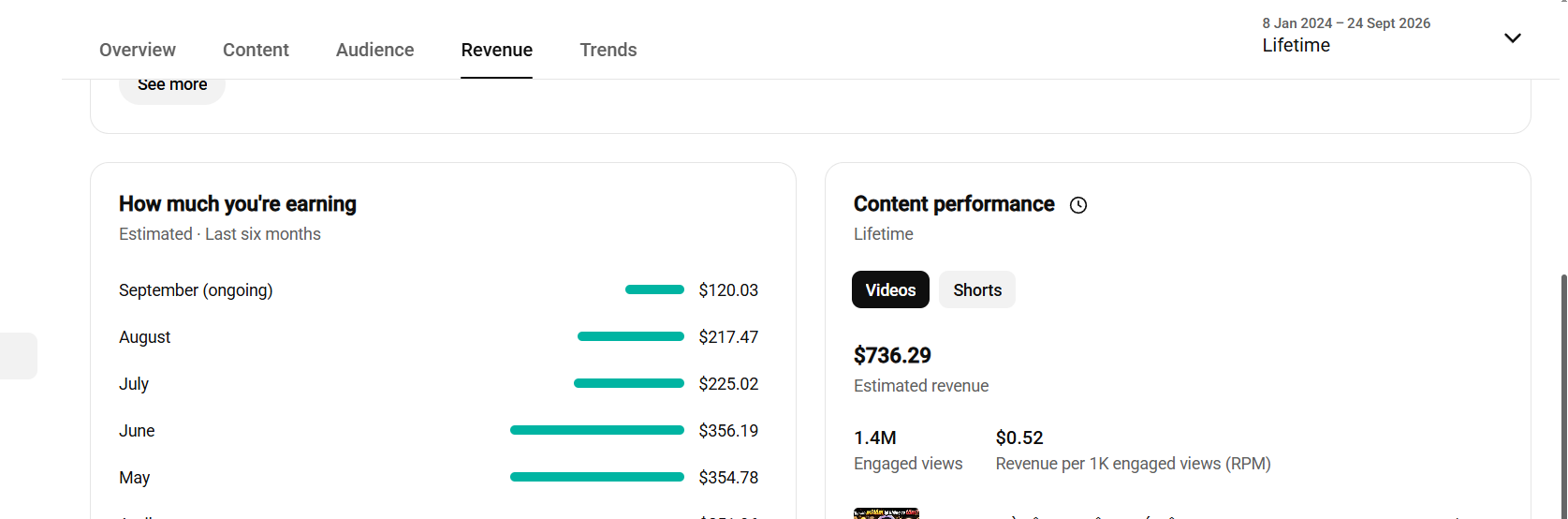Click the See more button

(x=172, y=86)
